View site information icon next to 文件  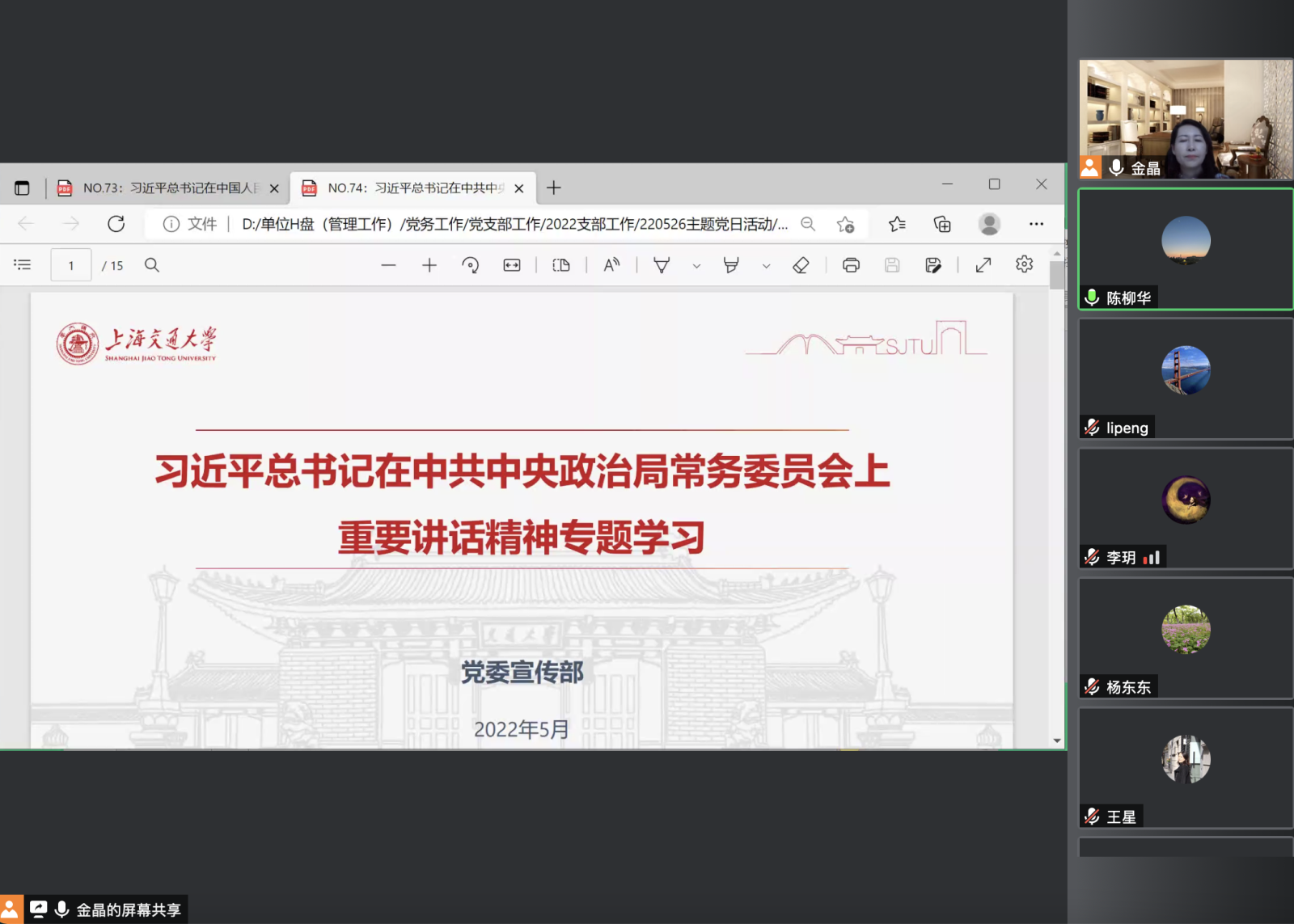171,224
